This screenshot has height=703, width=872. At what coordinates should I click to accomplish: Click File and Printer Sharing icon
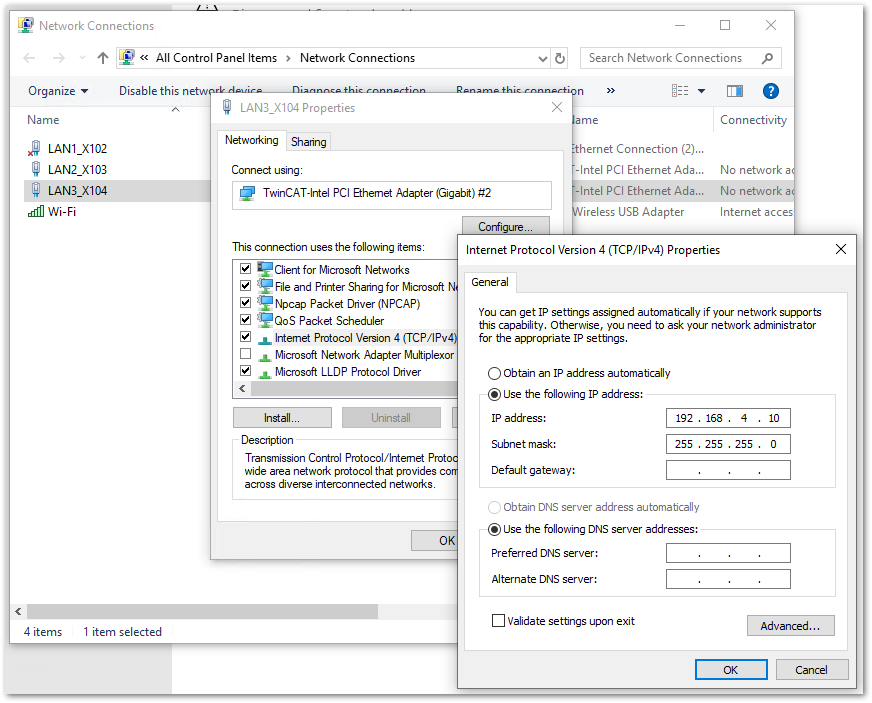coord(265,286)
